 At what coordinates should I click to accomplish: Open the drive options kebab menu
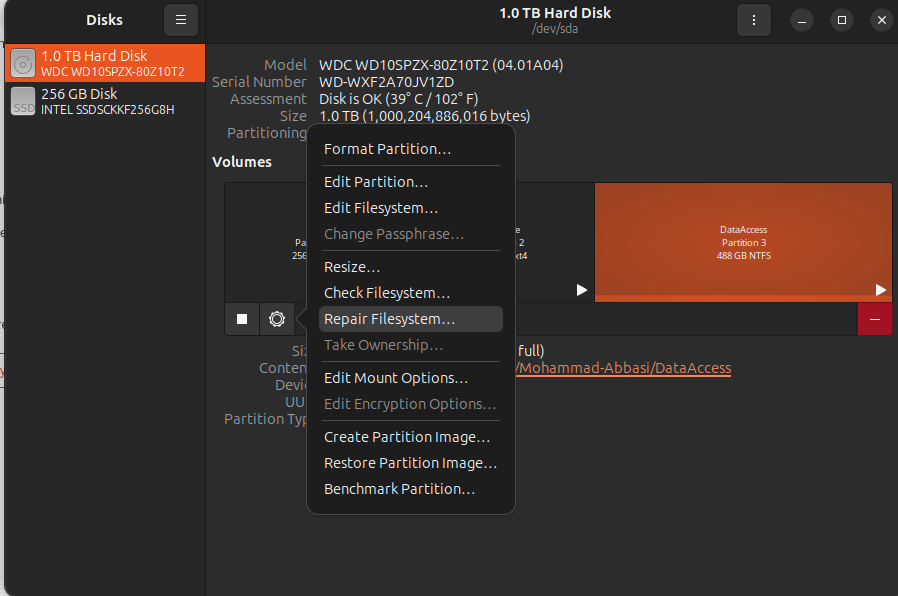click(x=753, y=20)
